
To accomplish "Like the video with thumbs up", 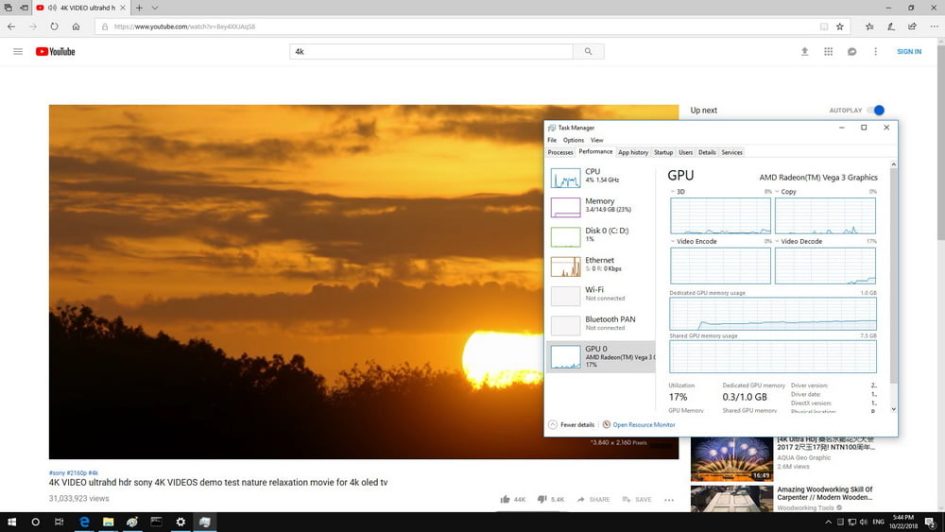I will click(506, 499).
